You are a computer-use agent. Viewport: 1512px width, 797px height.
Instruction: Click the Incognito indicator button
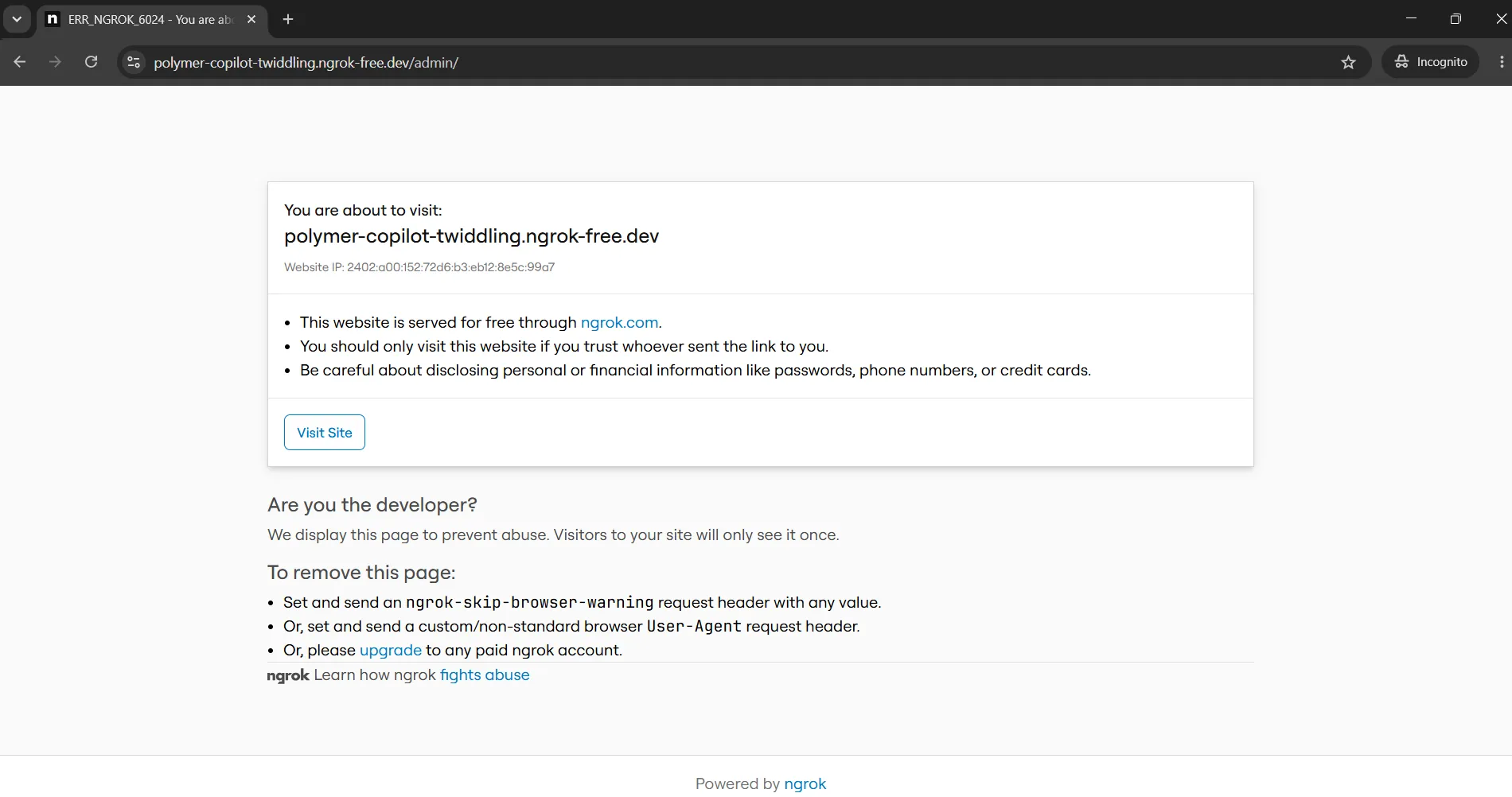(1431, 62)
